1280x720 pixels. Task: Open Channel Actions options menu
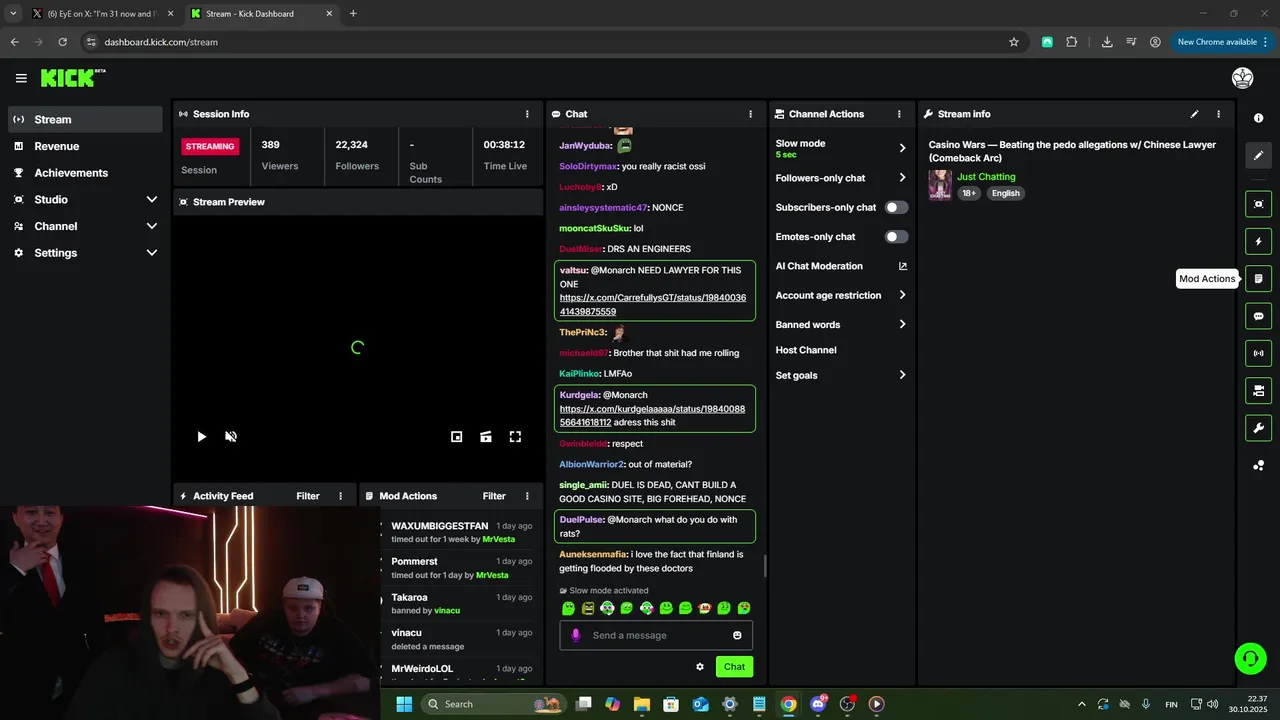[899, 114]
